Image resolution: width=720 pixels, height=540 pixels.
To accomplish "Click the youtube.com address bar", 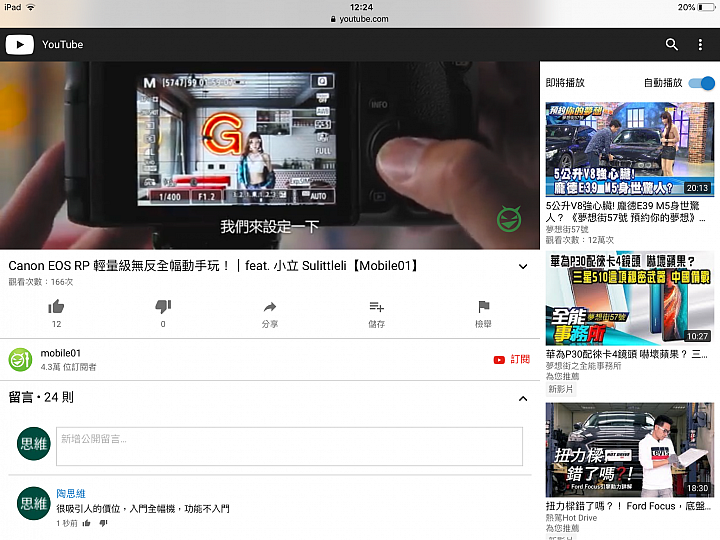I will [x=360, y=19].
